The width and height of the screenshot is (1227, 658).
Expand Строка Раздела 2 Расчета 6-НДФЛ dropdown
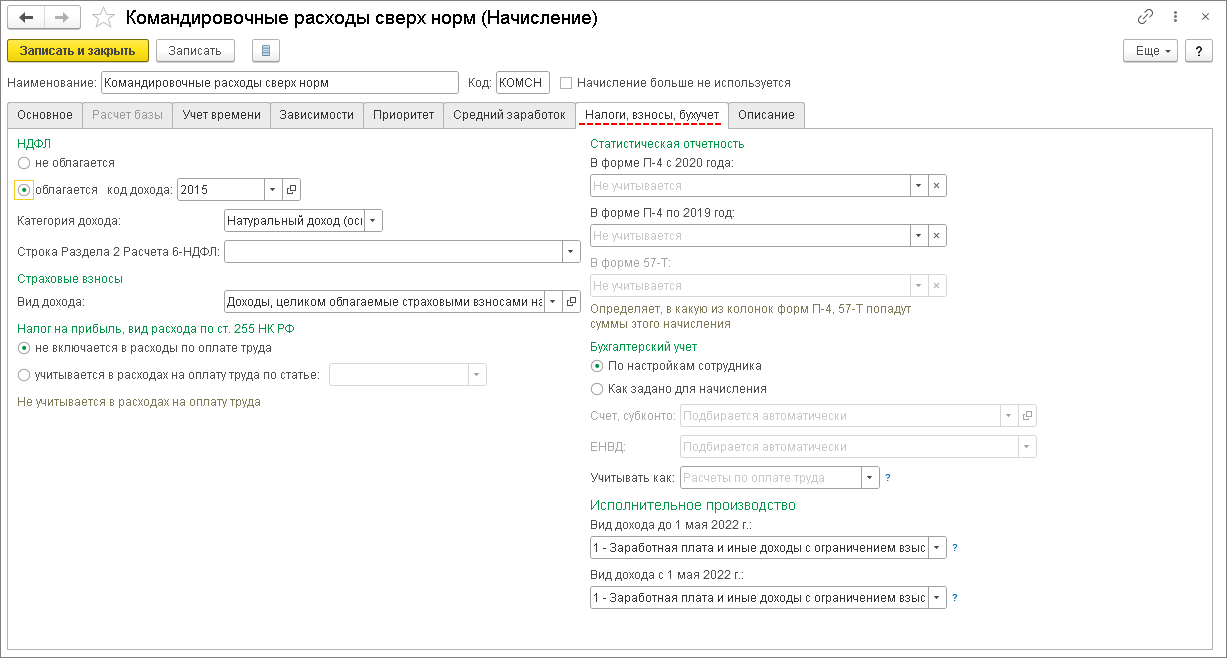coord(571,252)
